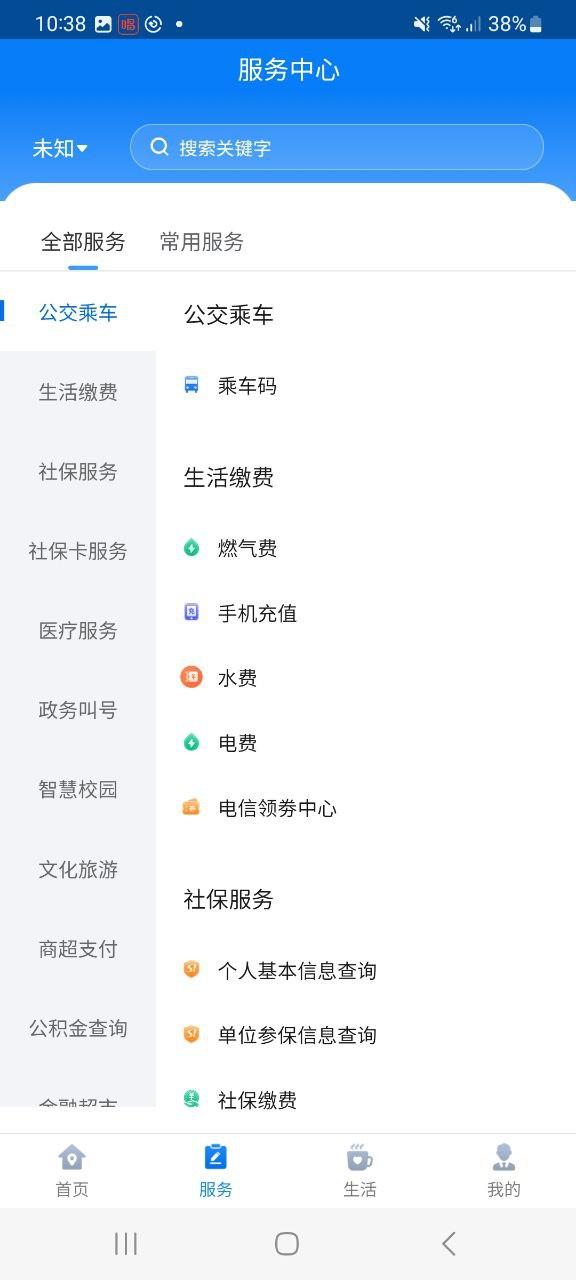
Task: Open the 社保缴费 payment icon
Action: click(193, 1099)
